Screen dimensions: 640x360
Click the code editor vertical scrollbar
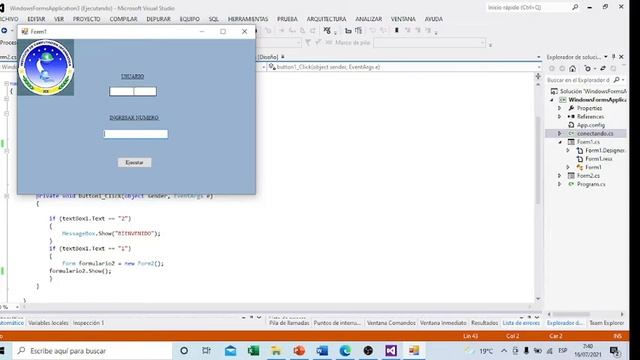click(x=538, y=160)
